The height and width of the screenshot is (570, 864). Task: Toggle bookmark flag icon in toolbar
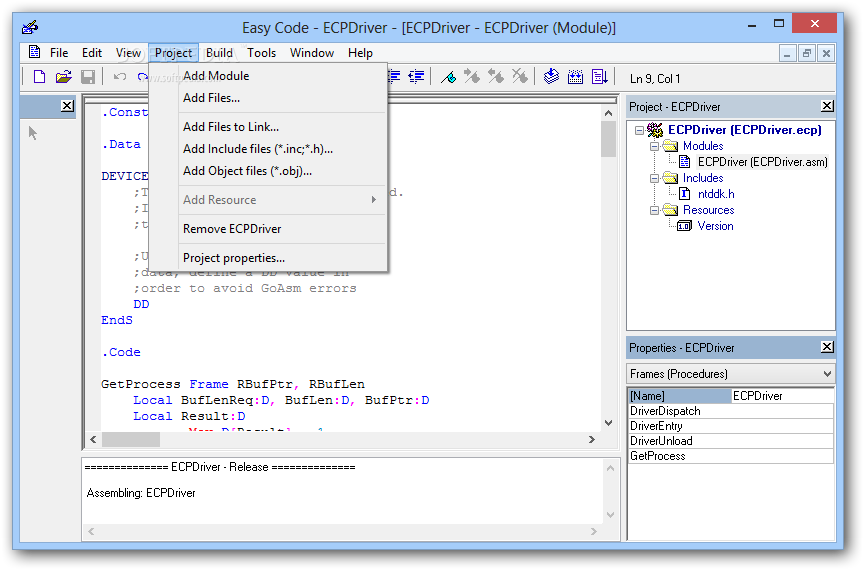448,77
